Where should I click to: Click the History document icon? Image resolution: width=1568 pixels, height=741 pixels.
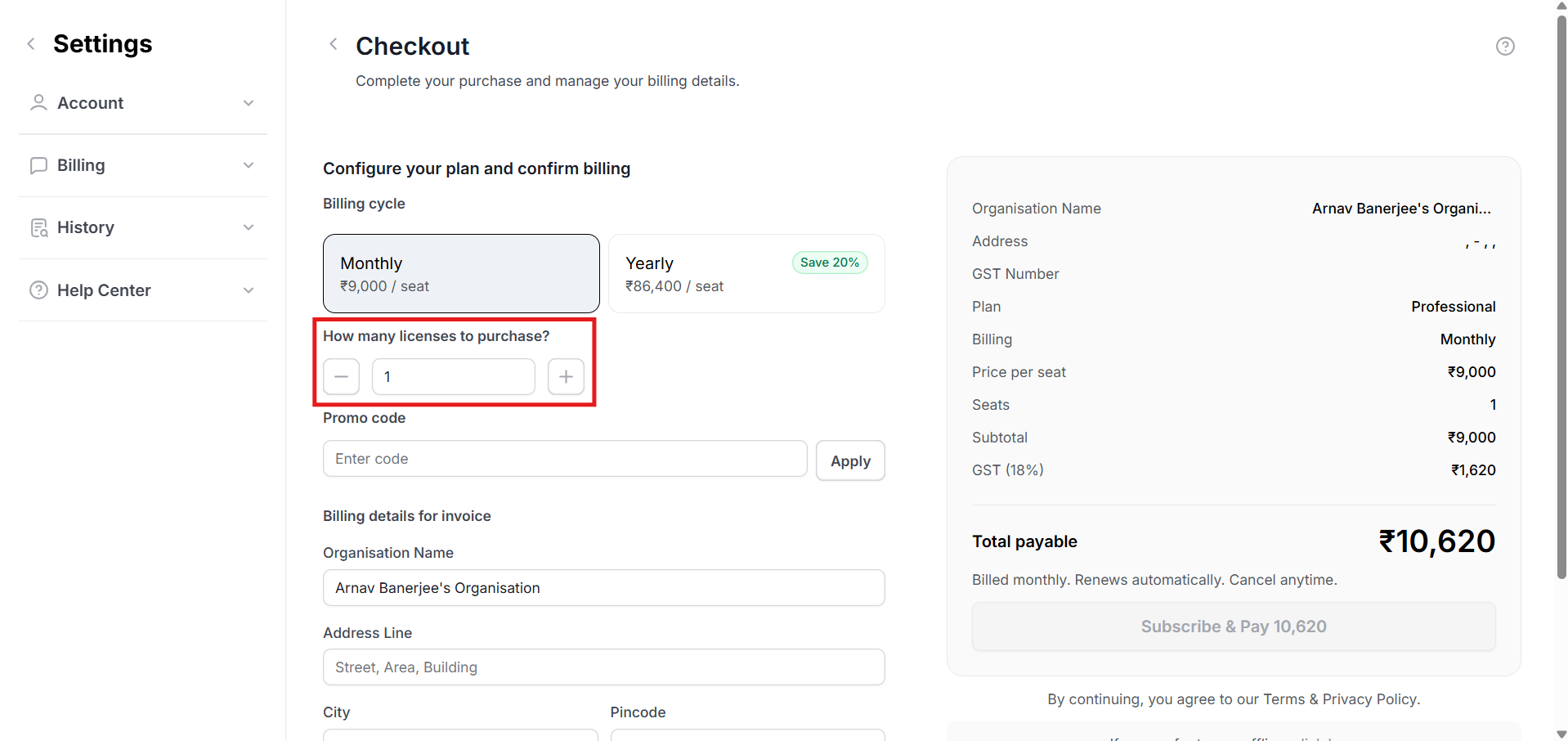[x=38, y=227]
